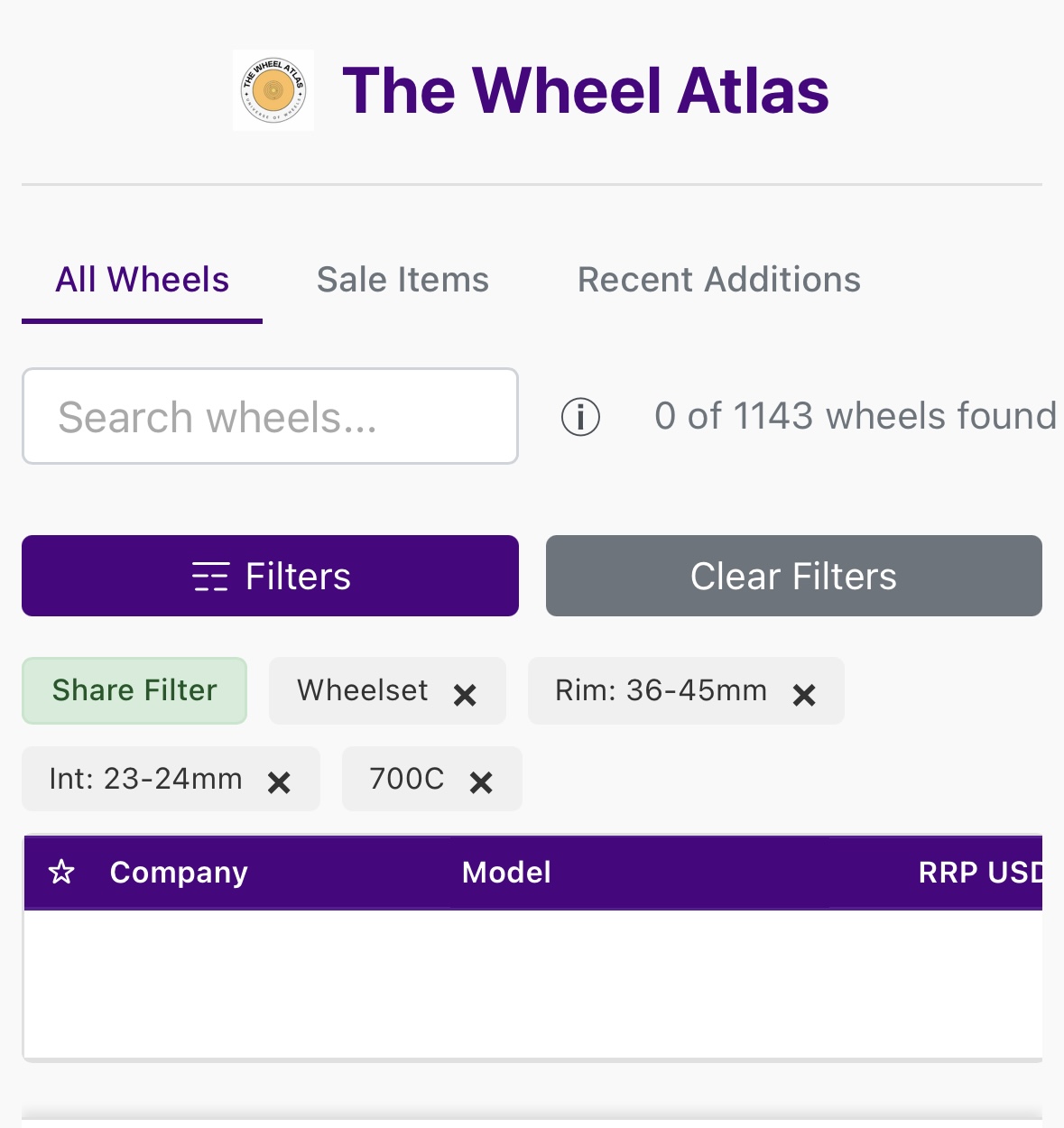This screenshot has width=1064, height=1128.
Task: Click the Wheelset filter chip label
Action: (x=363, y=690)
